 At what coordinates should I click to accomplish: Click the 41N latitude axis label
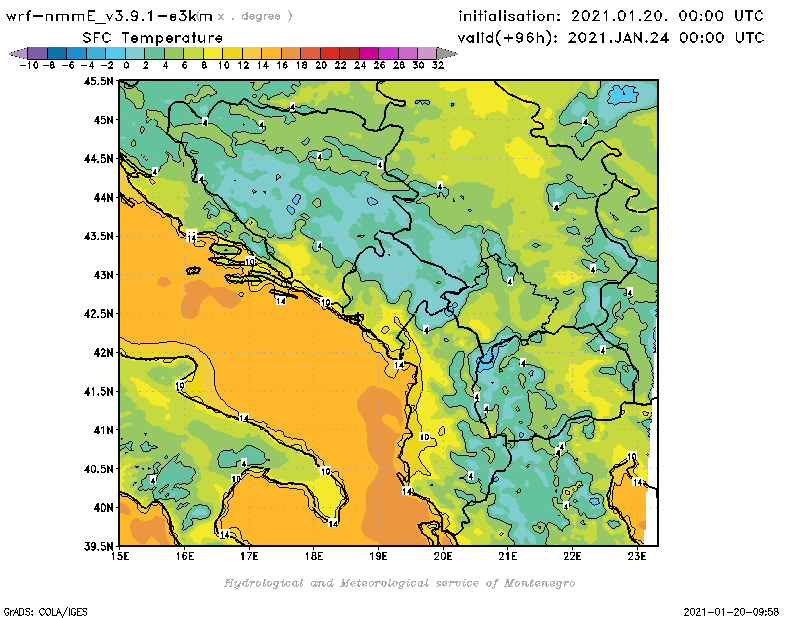point(104,430)
